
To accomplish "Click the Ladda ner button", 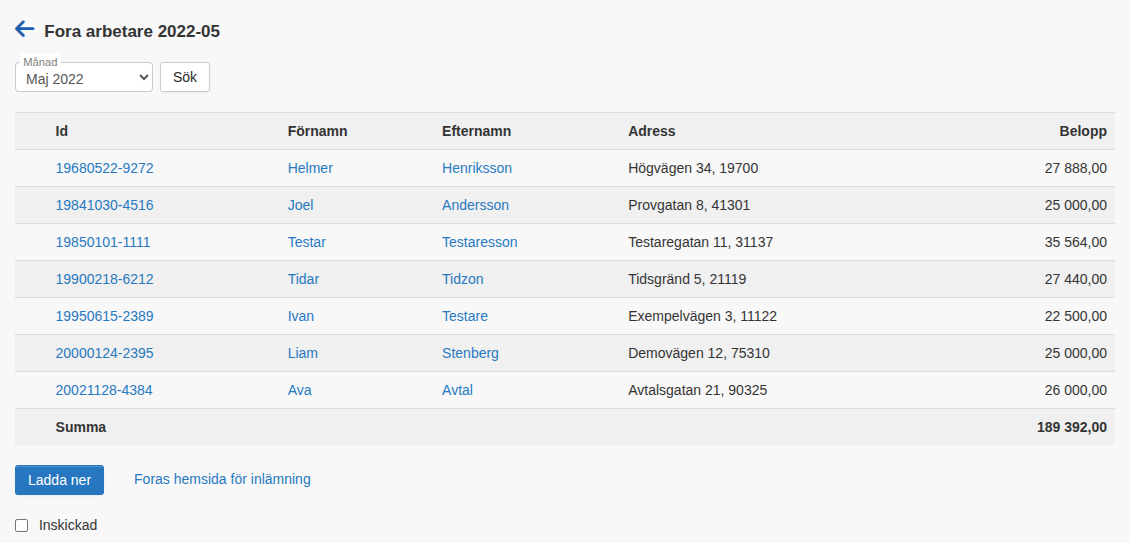I will click(59, 480).
